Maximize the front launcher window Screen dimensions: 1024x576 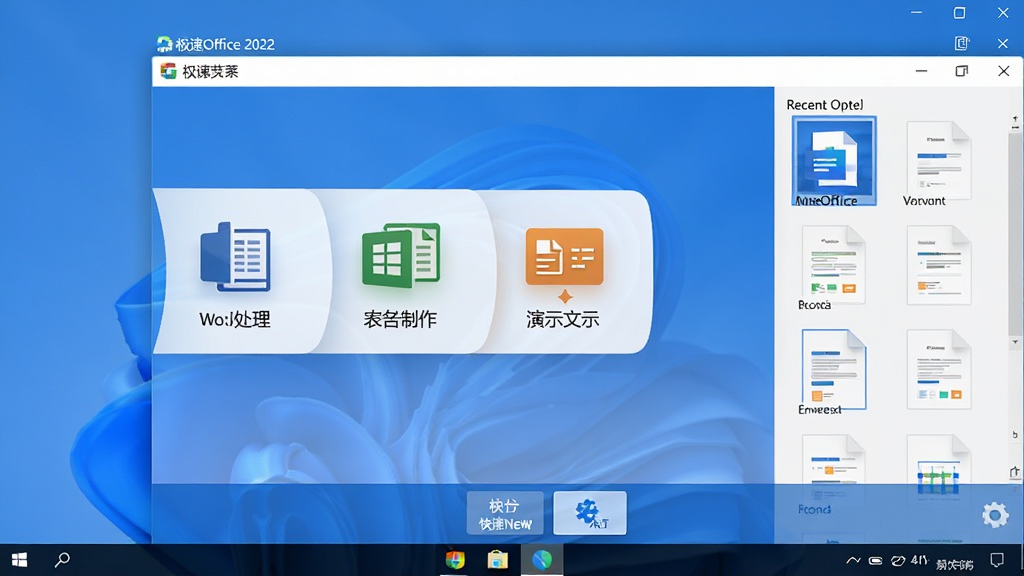click(x=961, y=71)
